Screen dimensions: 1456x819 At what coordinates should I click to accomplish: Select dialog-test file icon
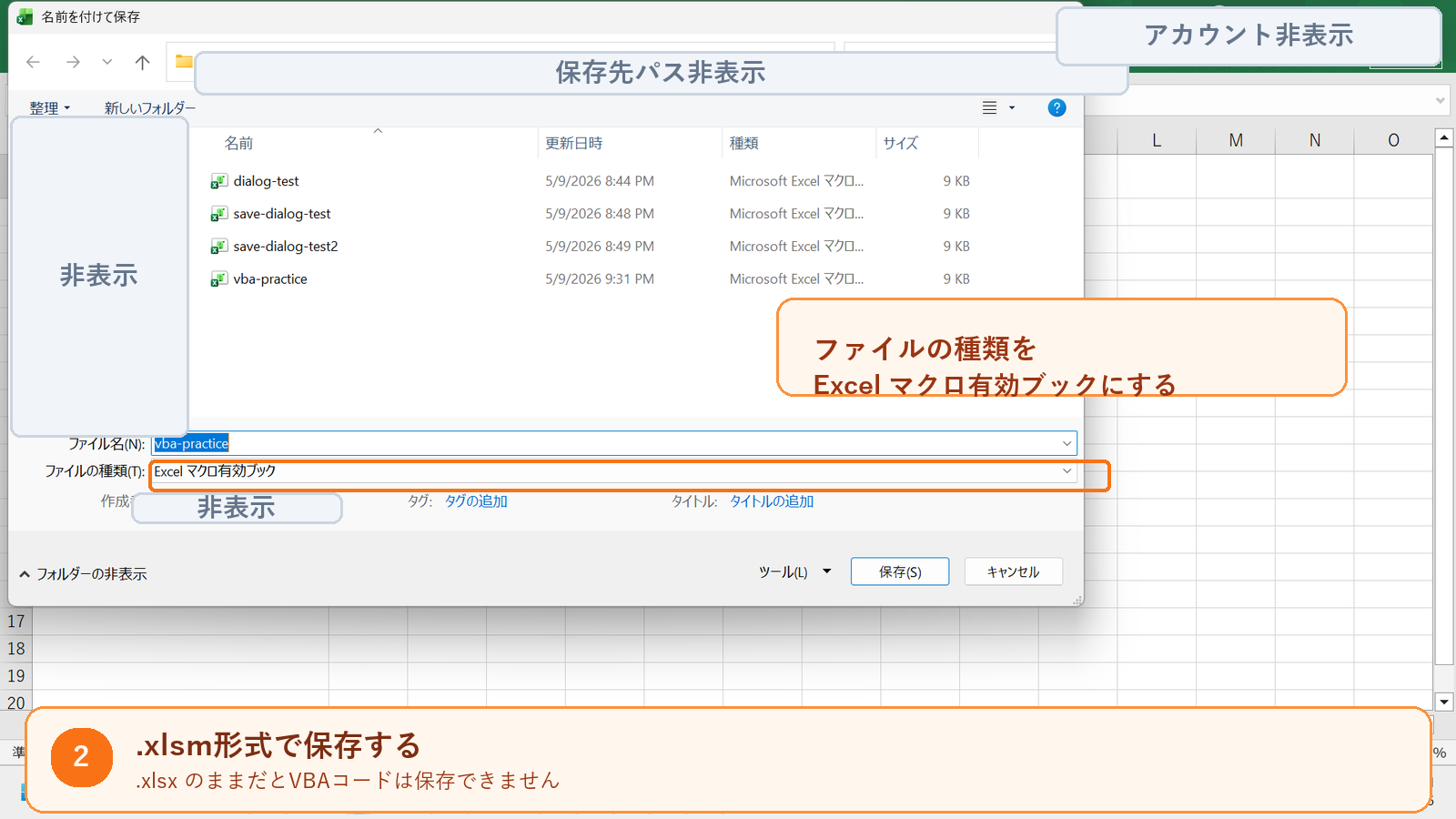[219, 181]
